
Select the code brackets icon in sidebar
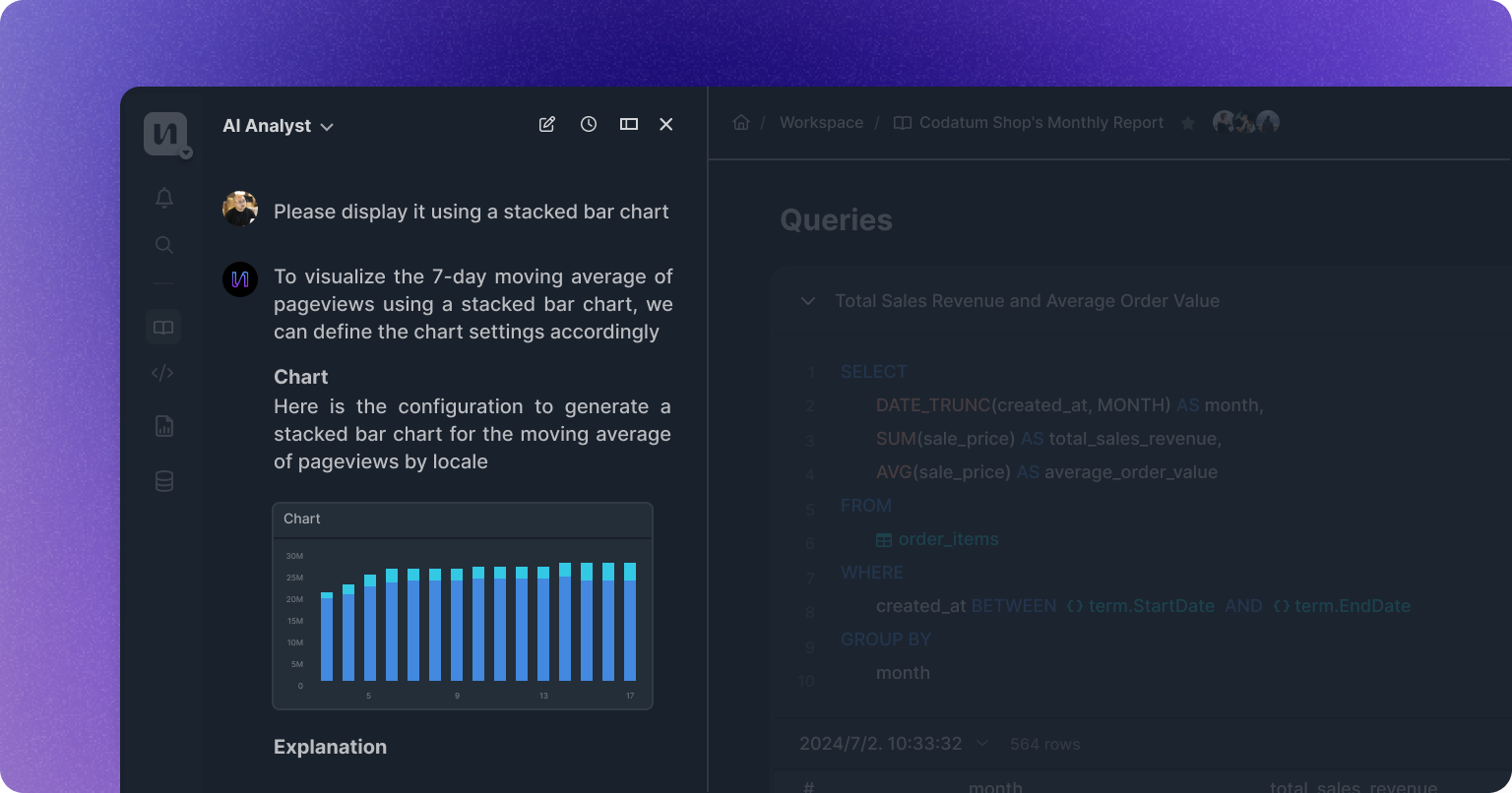tap(163, 373)
